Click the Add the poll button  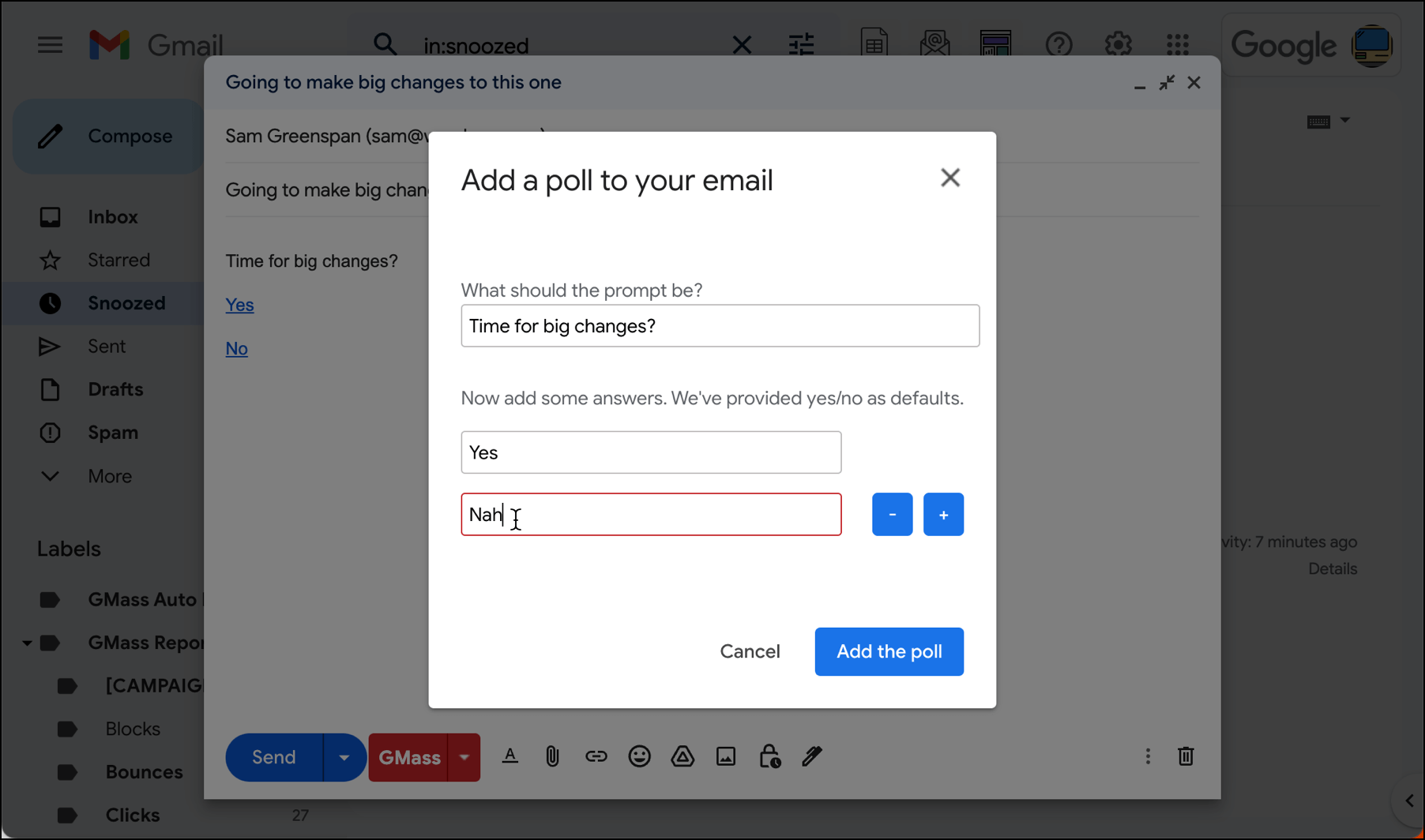coord(889,651)
